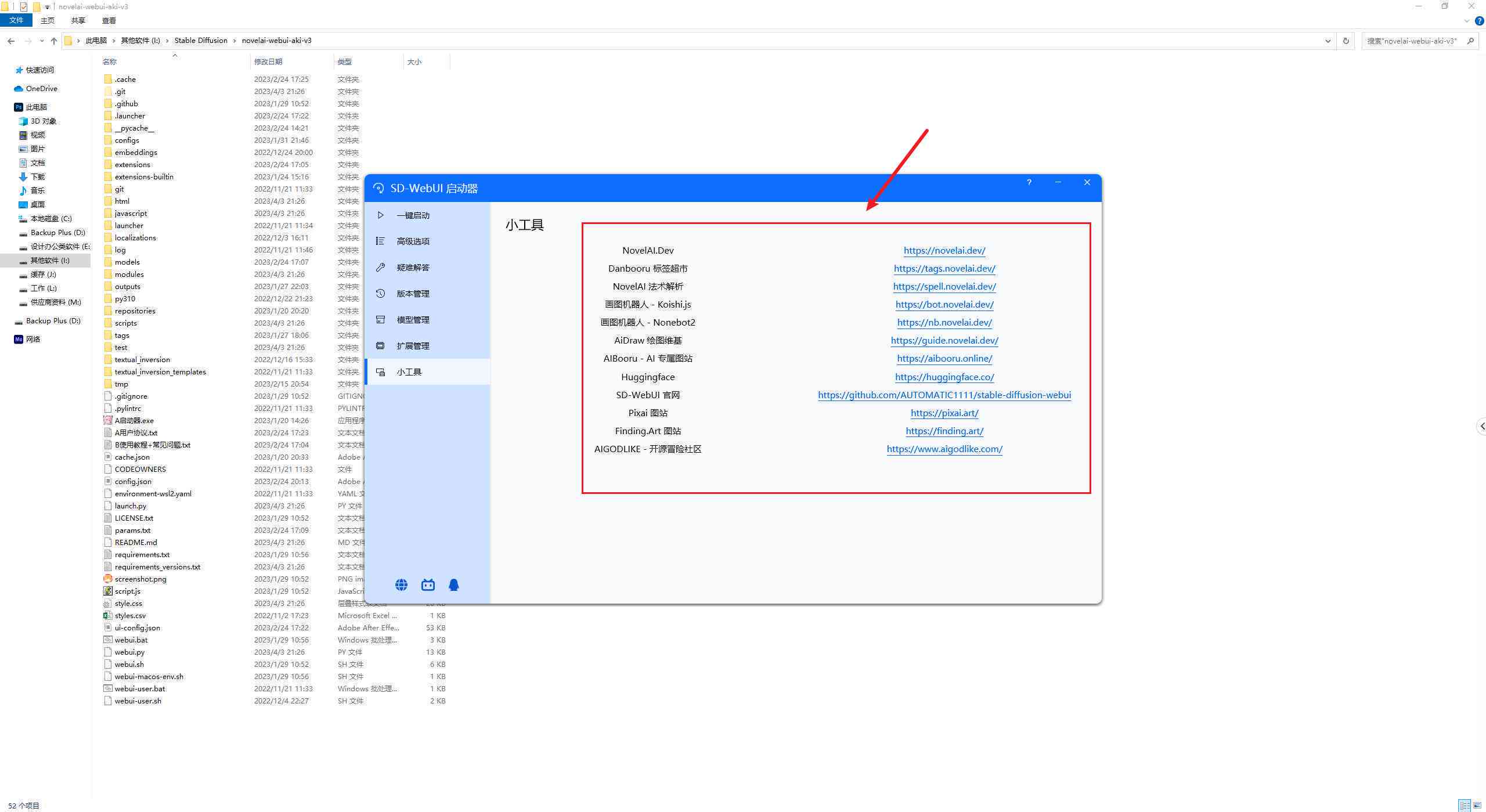This screenshot has height=812, width=1486.
Task: Open 高级选项 advanced options
Action: [x=428, y=241]
